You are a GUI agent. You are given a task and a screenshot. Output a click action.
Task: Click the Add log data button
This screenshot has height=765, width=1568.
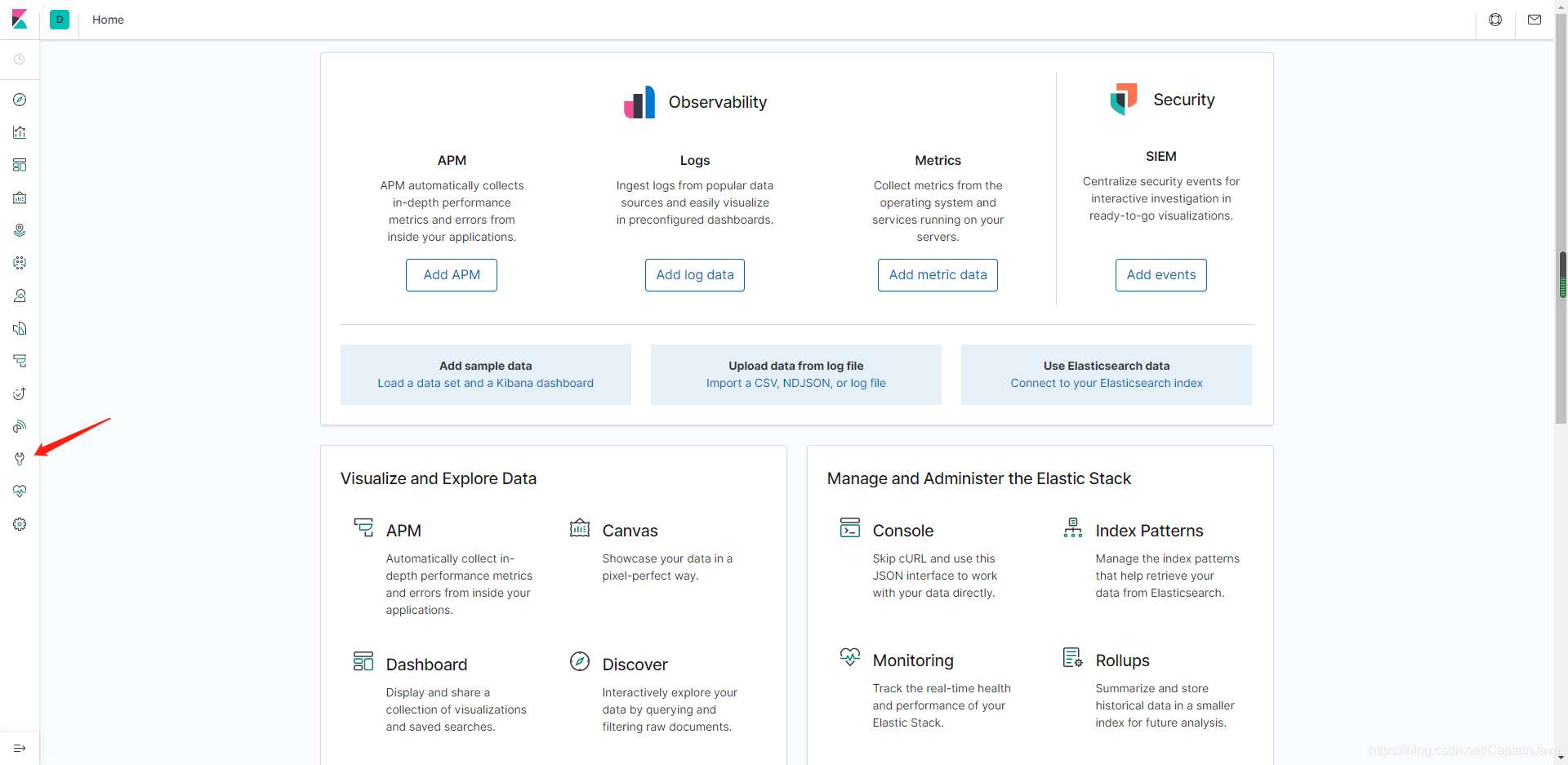pyautogui.click(x=695, y=275)
